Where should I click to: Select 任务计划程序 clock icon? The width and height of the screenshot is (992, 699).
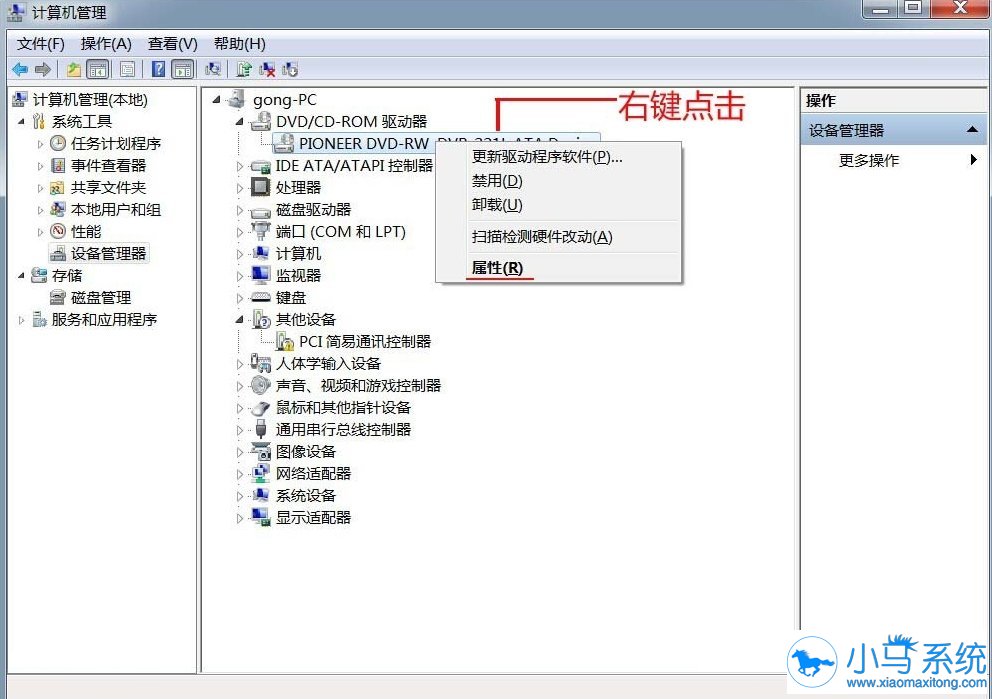58,143
